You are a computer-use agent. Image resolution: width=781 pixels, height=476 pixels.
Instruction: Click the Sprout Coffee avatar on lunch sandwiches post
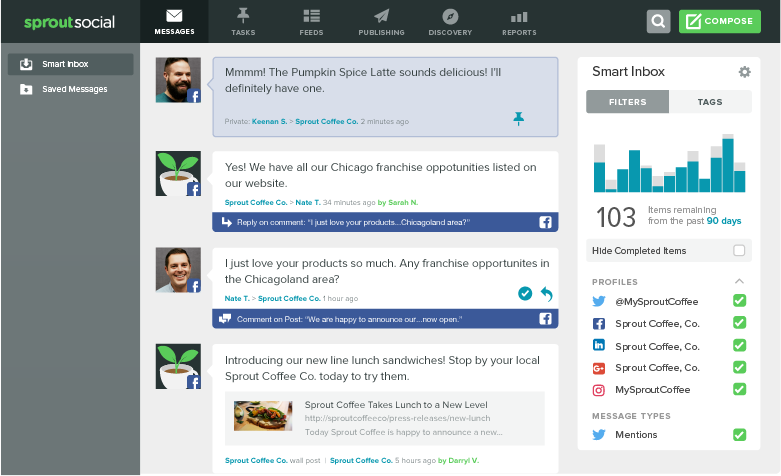pyautogui.click(x=178, y=366)
